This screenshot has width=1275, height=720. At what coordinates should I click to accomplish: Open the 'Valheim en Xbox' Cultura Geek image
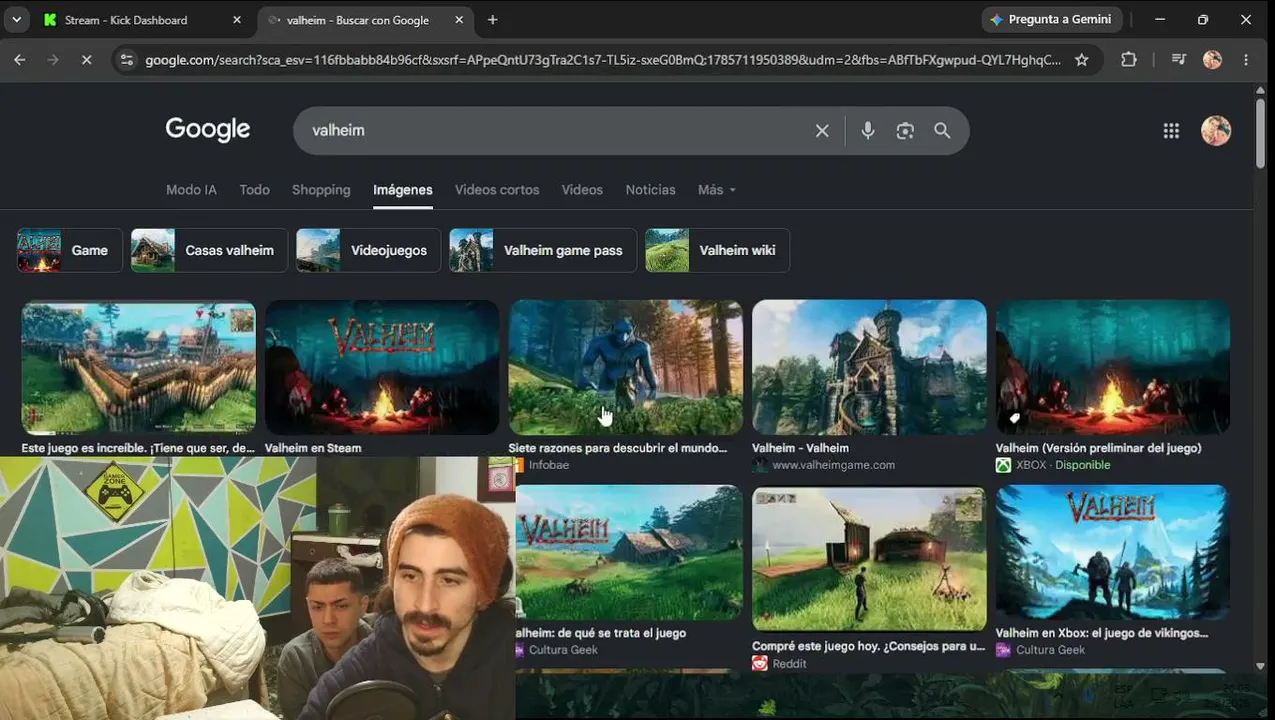click(1113, 552)
